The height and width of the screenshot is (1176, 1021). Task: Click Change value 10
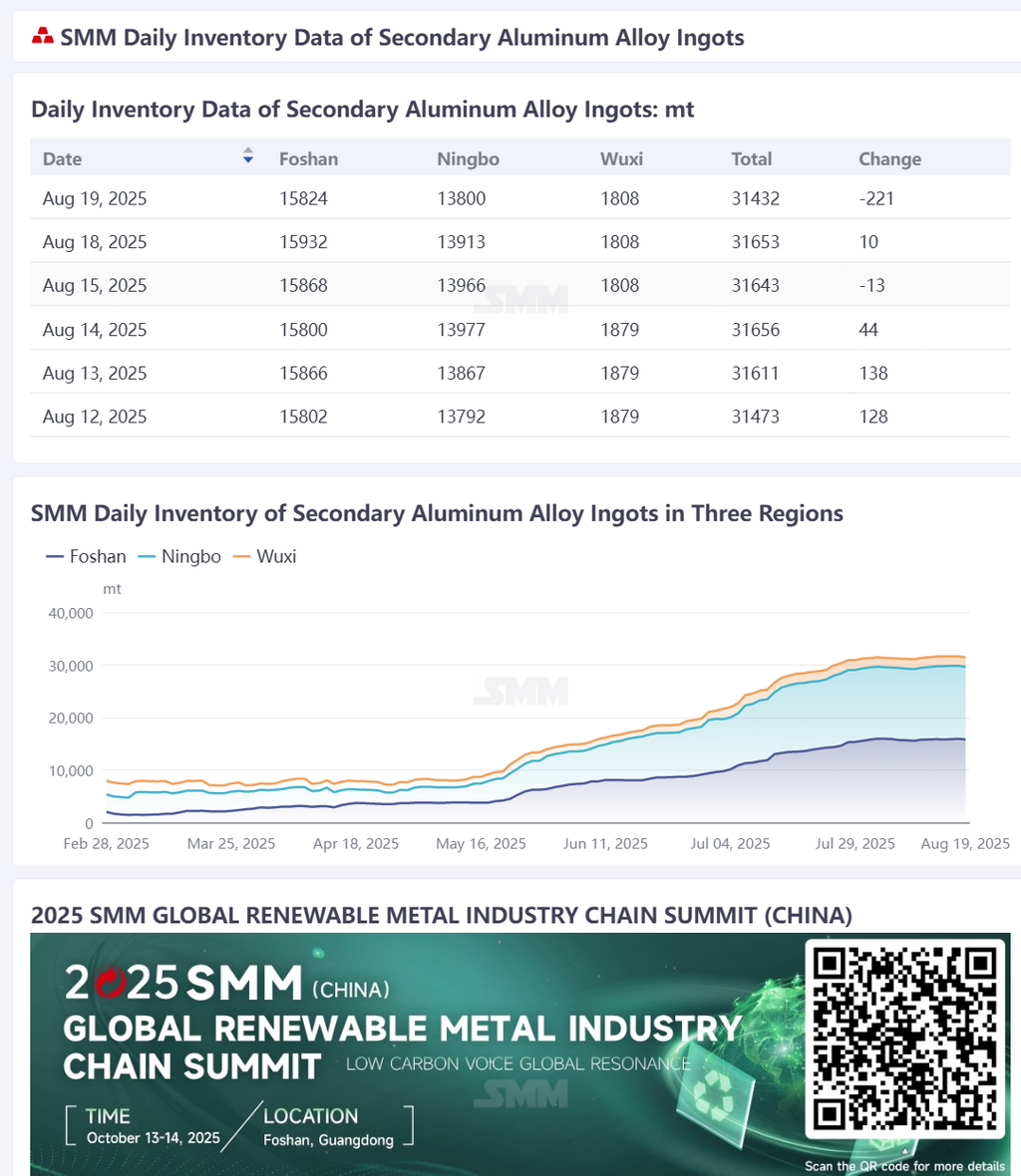point(868,242)
